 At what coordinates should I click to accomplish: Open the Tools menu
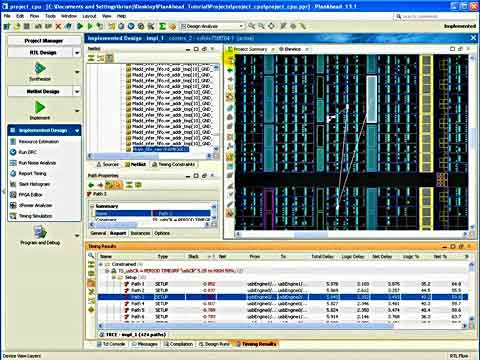coord(50,16)
